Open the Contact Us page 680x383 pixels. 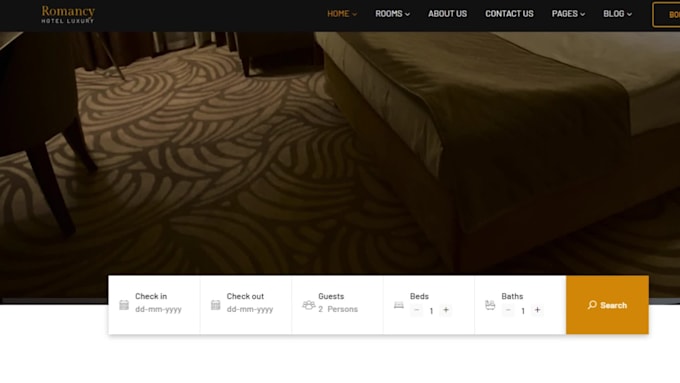click(509, 13)
